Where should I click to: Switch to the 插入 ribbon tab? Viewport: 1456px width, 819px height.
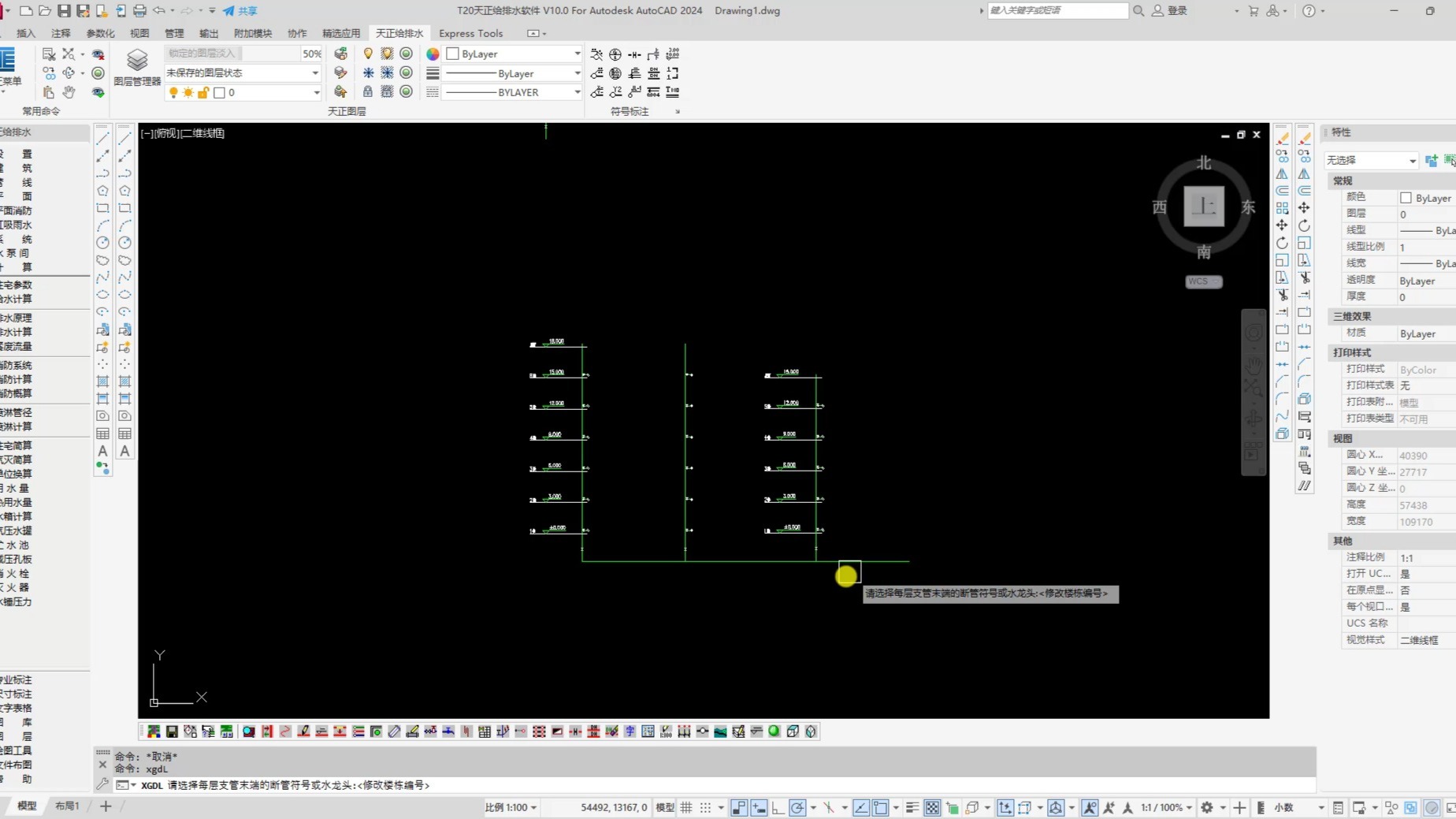[26, 33]
